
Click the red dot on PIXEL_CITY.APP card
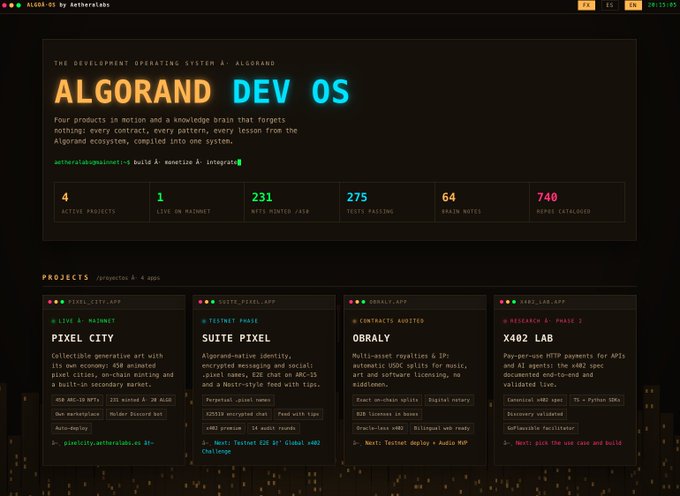click(50, 302)
